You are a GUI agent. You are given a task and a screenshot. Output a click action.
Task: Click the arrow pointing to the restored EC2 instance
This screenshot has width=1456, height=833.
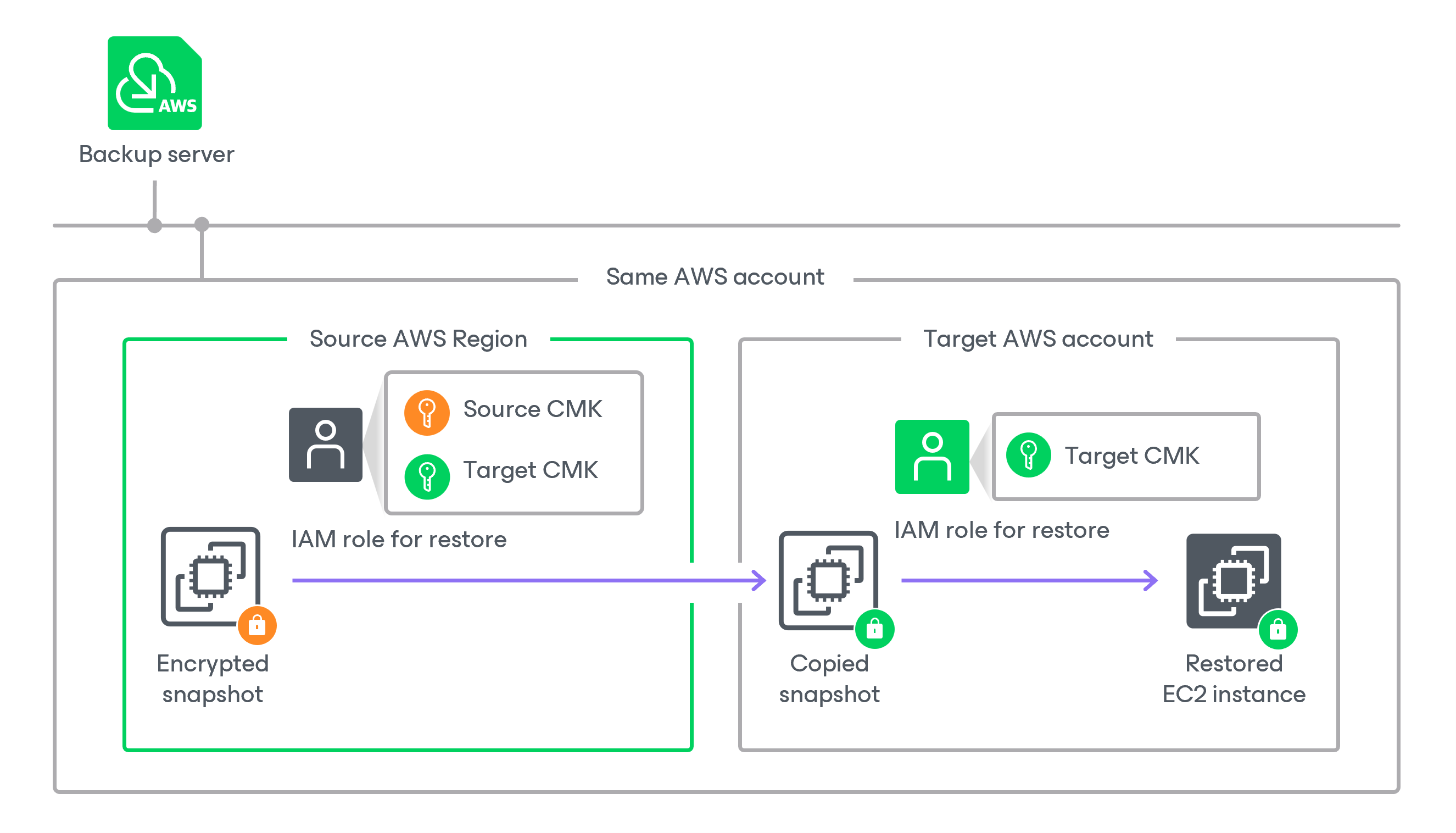pyautogui.click(x=1029, y=580)
